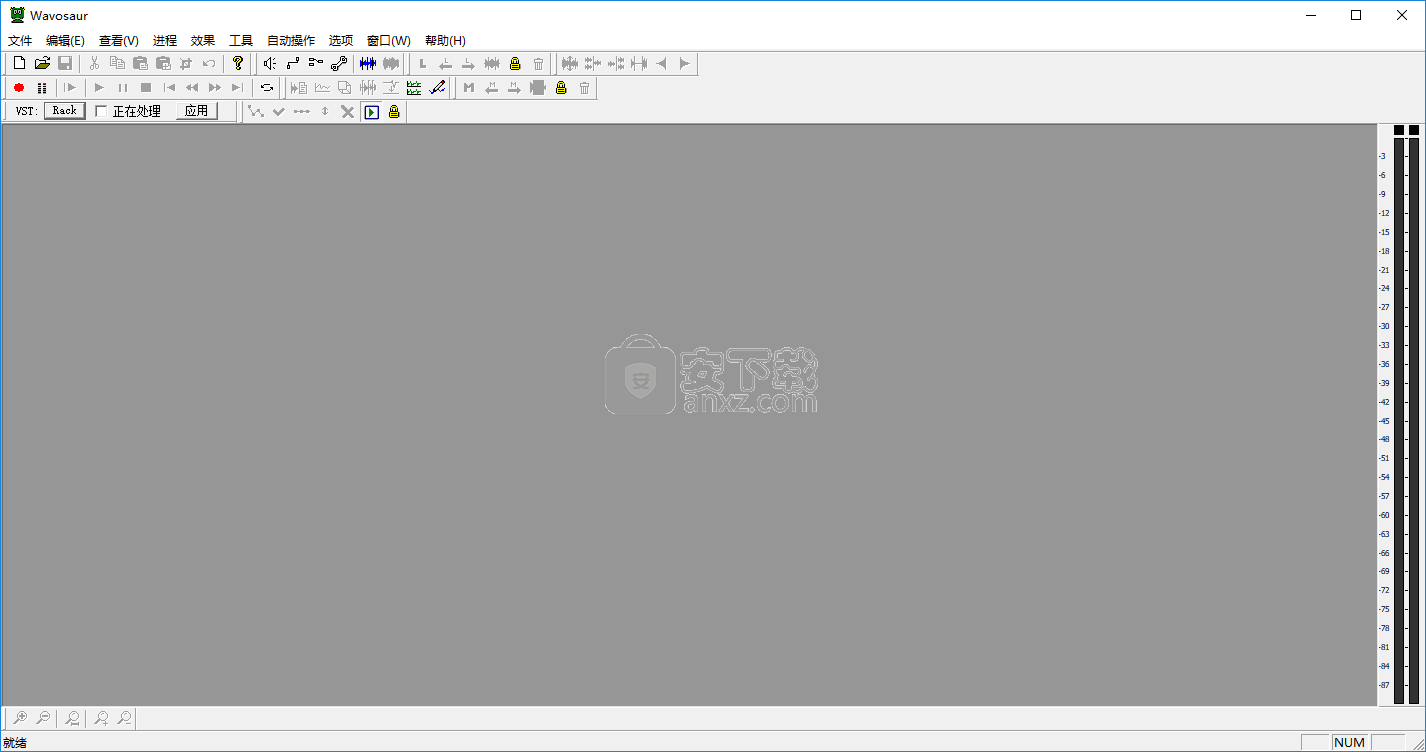The width and height of the screenshot is (1426, 752).
Task: Click the X icon in the automation toolbar
Action: click(347, 112)
